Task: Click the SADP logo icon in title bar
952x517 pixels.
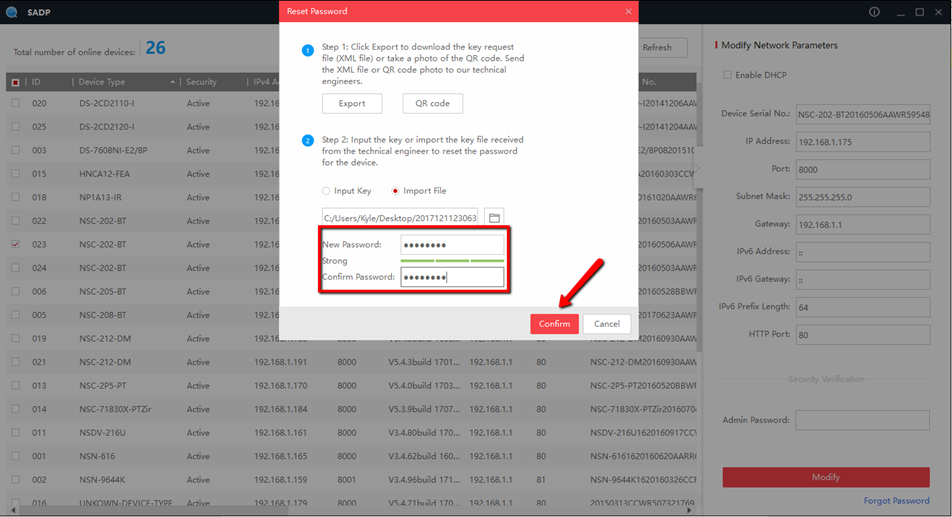Action: (x=12, y=12)
